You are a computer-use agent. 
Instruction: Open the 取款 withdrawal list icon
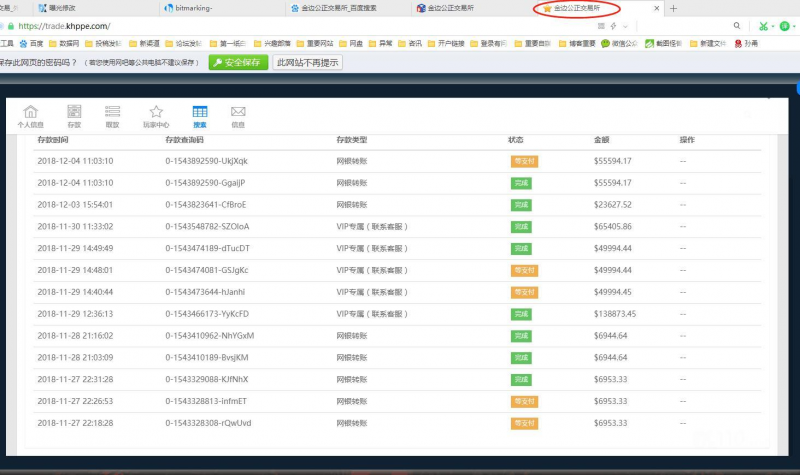112,116
